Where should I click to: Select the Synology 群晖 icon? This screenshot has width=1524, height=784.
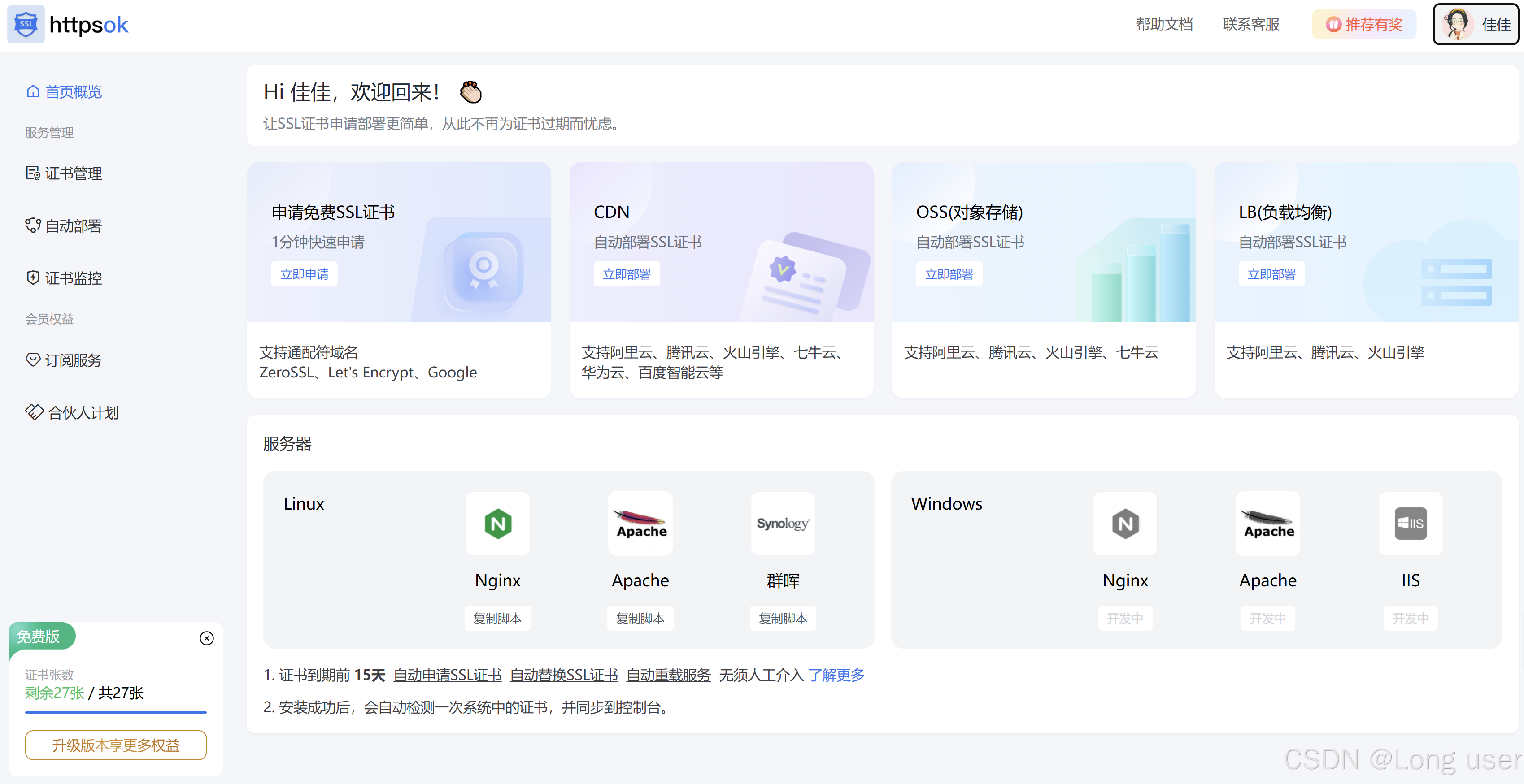783,523
